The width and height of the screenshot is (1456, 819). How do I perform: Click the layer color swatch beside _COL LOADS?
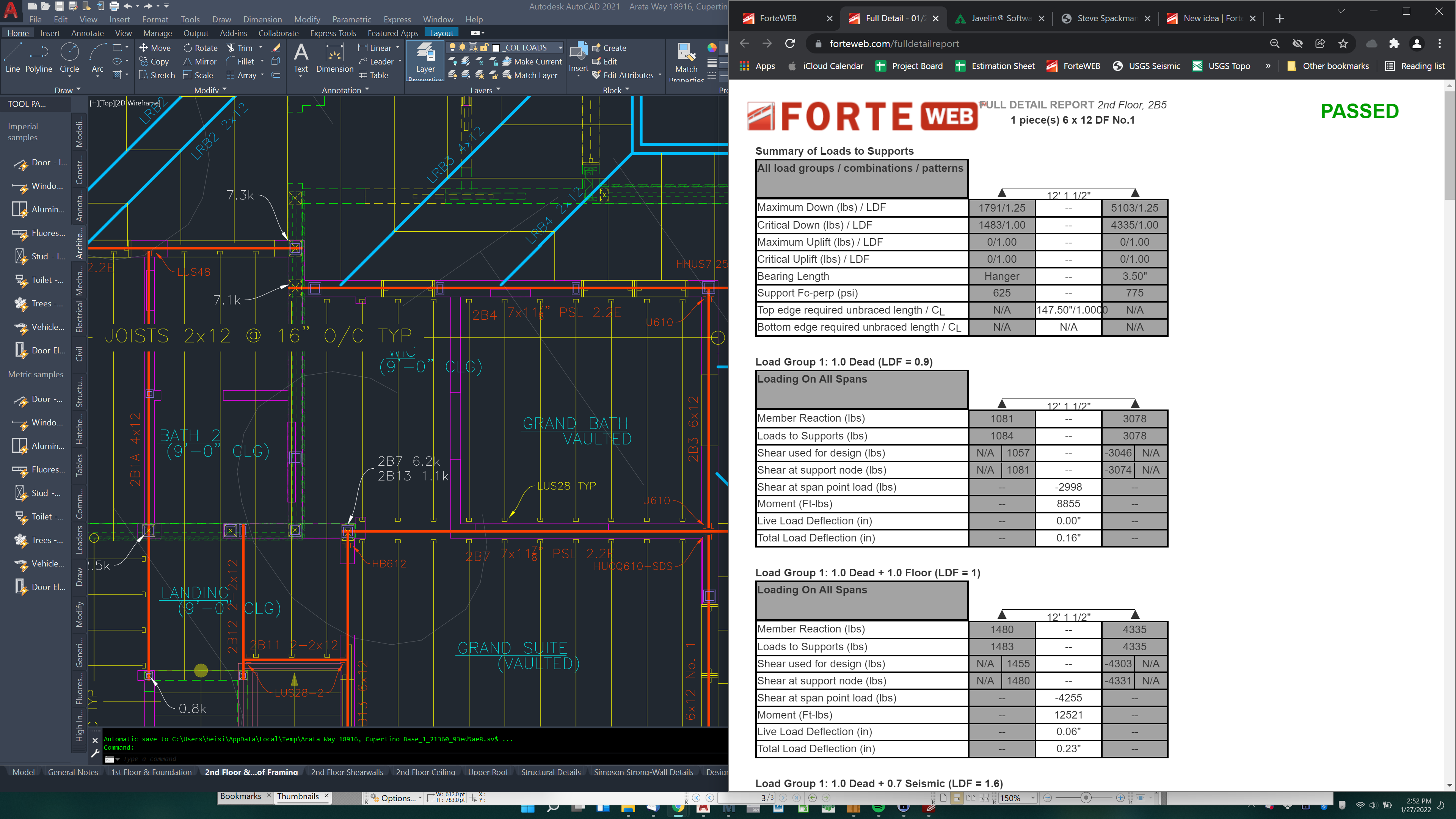click(496, 47)
